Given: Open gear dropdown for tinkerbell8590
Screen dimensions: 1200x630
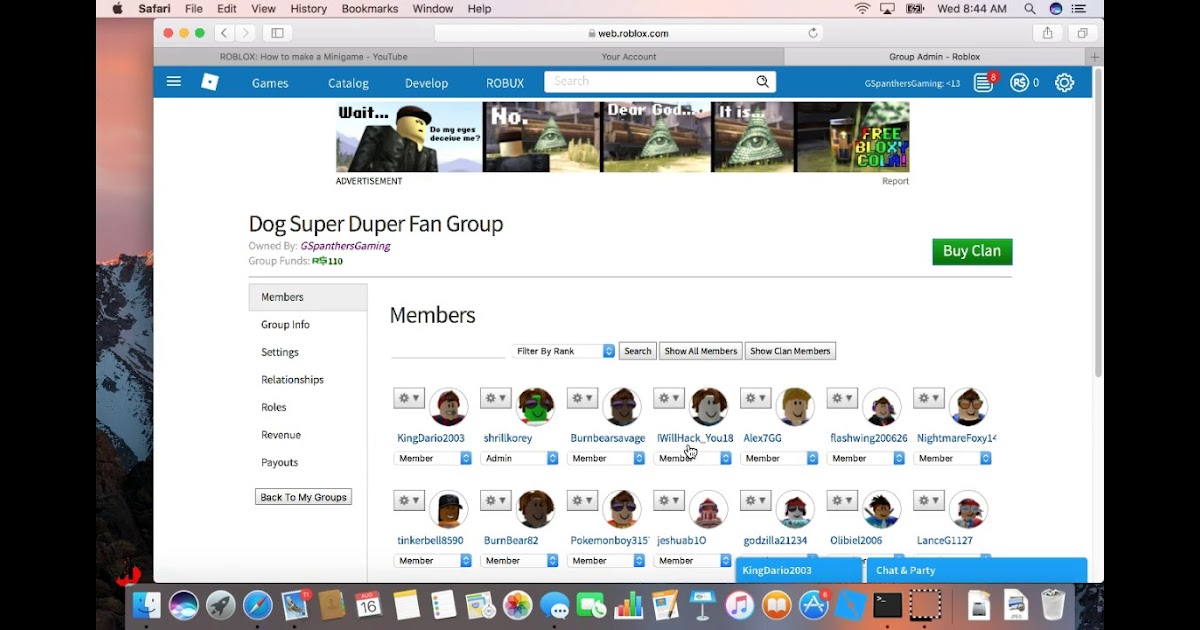Looking at the screenshot, I should pos(409,500).
